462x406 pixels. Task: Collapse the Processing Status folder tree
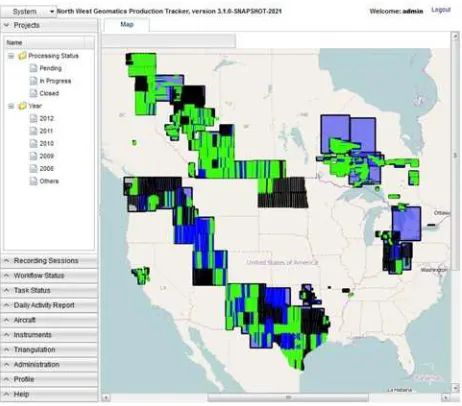11,56
